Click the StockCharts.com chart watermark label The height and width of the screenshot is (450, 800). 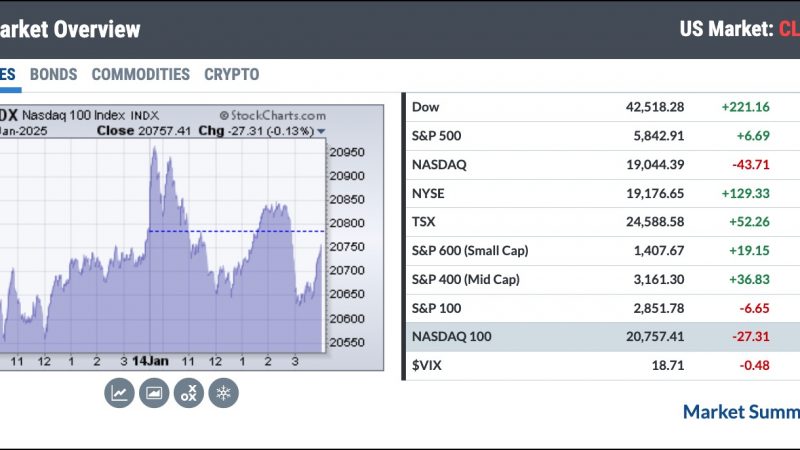pos(273,116)
